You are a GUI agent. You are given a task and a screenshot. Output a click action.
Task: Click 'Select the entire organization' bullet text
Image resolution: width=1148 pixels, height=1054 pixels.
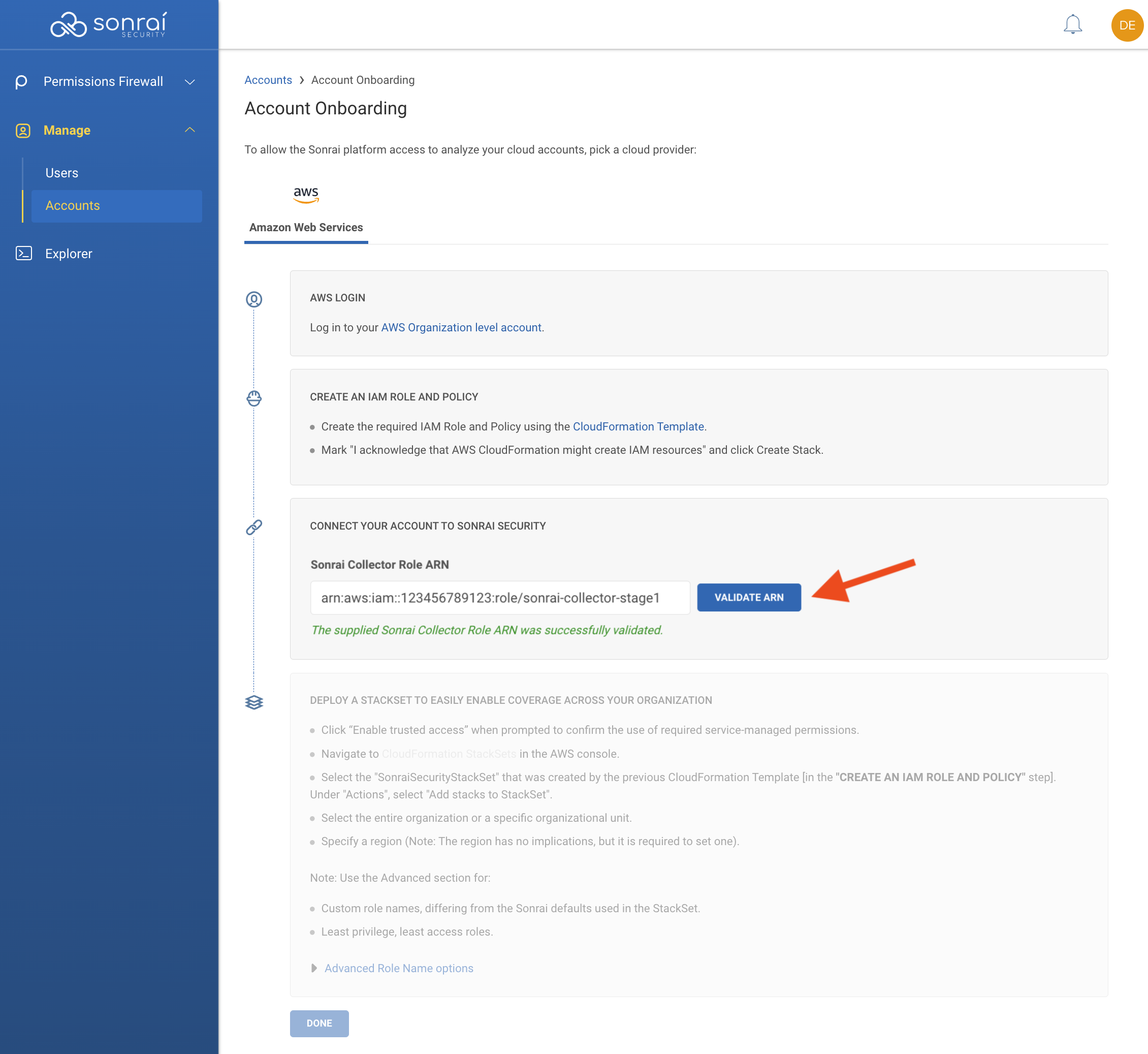pyautogui.click(x=476, y=818)
